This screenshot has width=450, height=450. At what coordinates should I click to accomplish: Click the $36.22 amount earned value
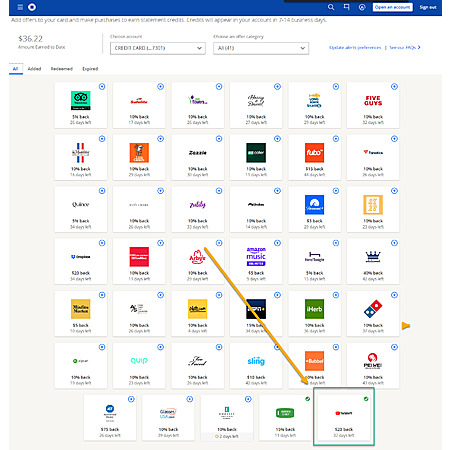[30, 39]
